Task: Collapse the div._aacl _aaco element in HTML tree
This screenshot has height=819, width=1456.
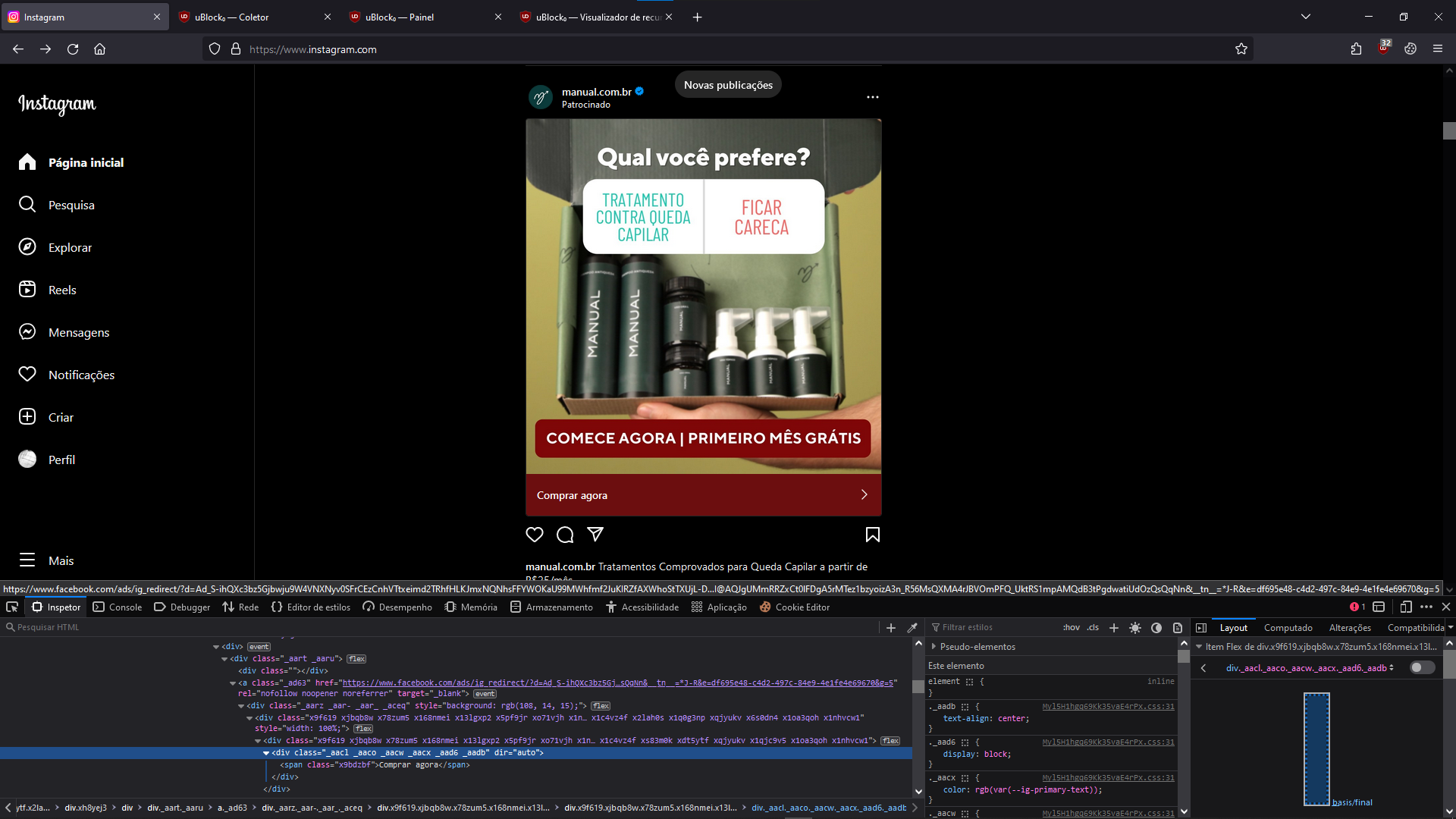Action: tap(266, 752)
